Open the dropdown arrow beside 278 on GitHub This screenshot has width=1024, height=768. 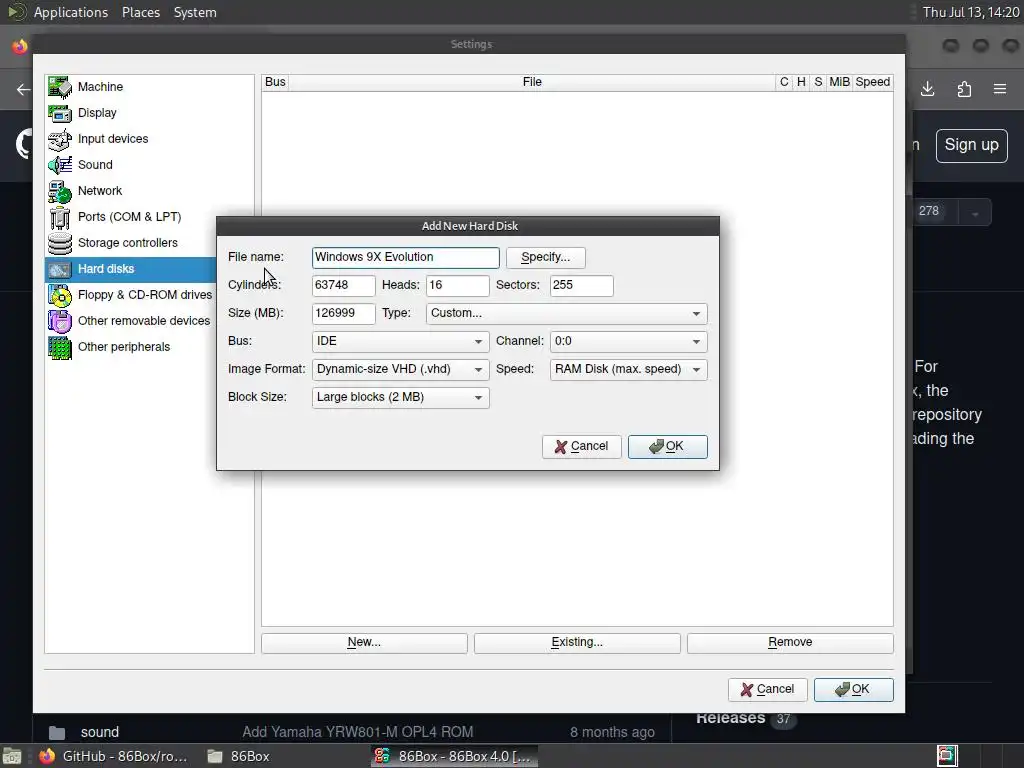pos(975,213)
